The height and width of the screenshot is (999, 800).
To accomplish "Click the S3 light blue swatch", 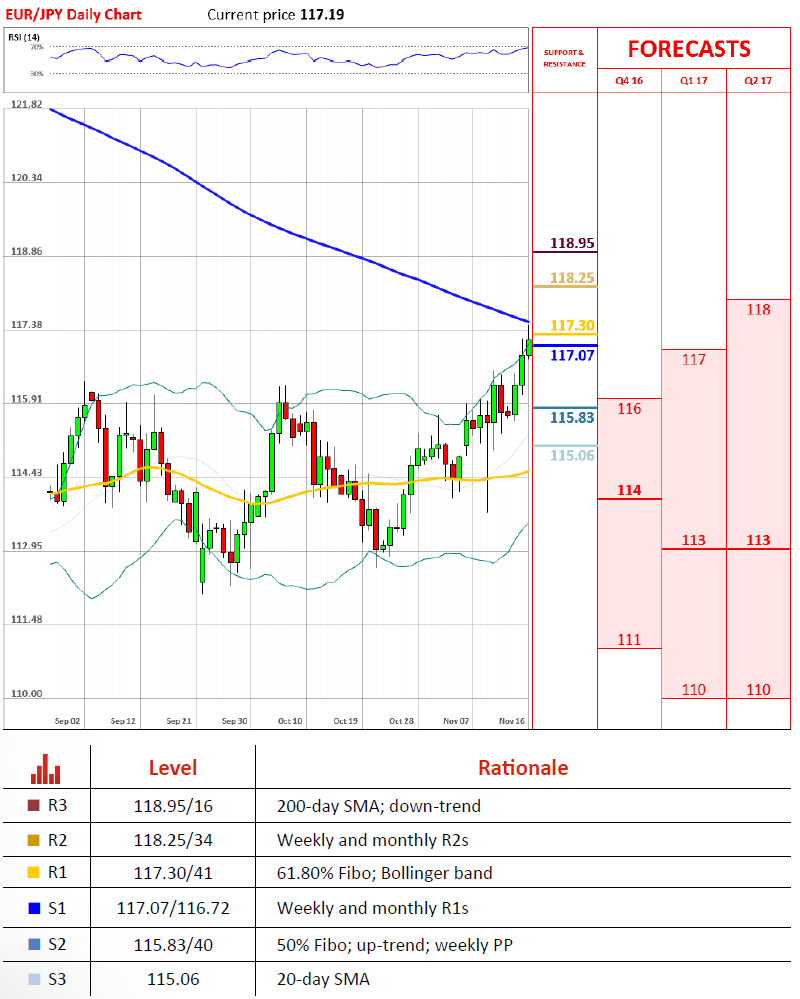I will pyautogui.click(x=34, y=979).
